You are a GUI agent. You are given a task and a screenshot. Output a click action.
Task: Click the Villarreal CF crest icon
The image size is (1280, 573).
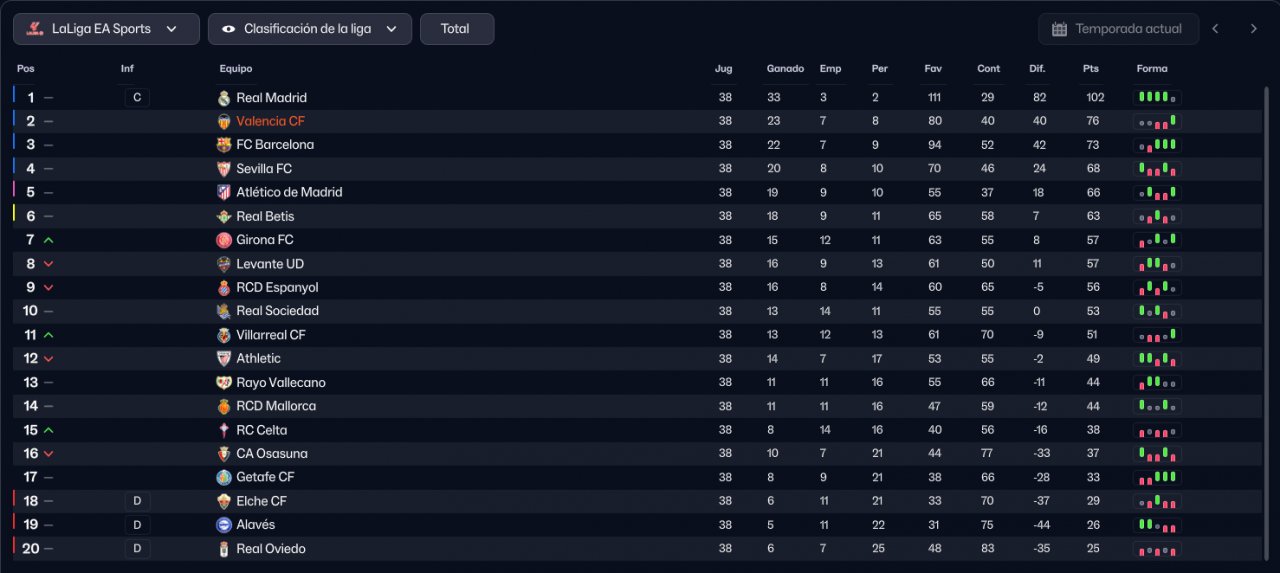click(224, 335)
